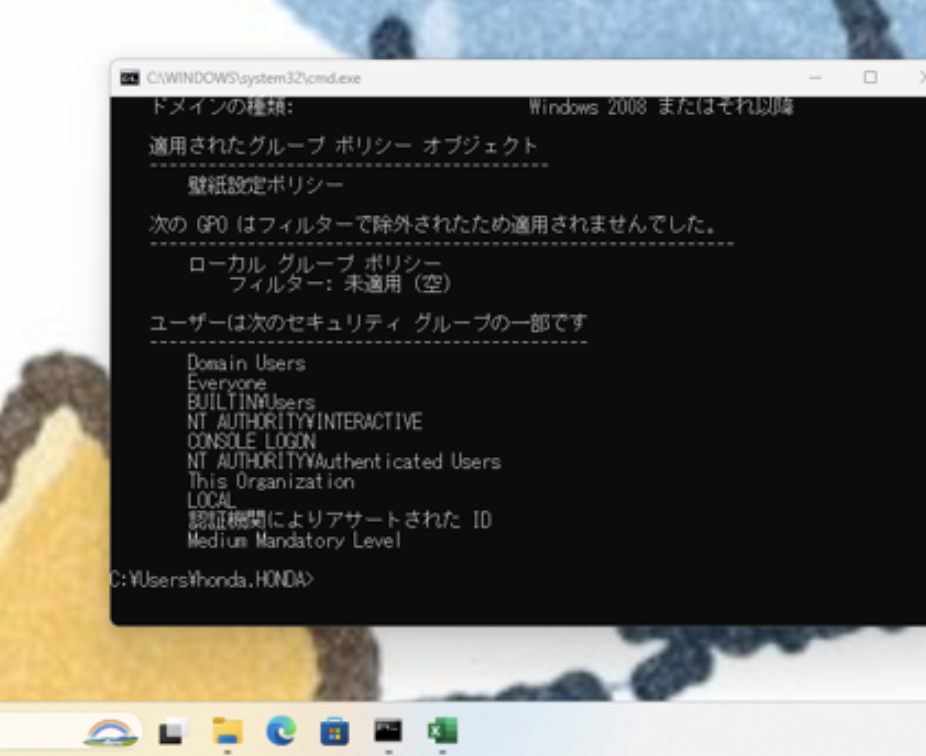The width and height of the screenshot is (926, 756).
Task: Open the Microsoft Store taskbar icon
Action: [335, 732]
